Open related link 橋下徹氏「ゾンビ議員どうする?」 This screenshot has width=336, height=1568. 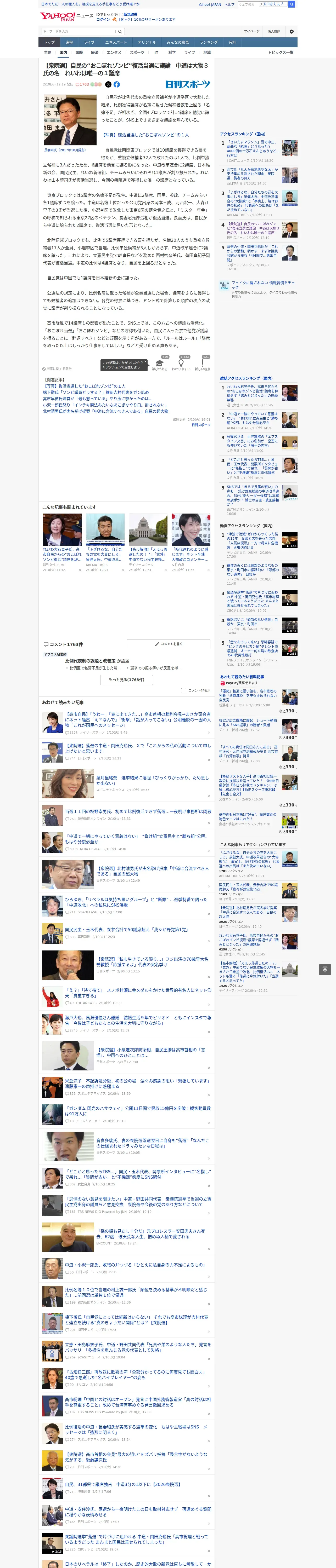96,393
